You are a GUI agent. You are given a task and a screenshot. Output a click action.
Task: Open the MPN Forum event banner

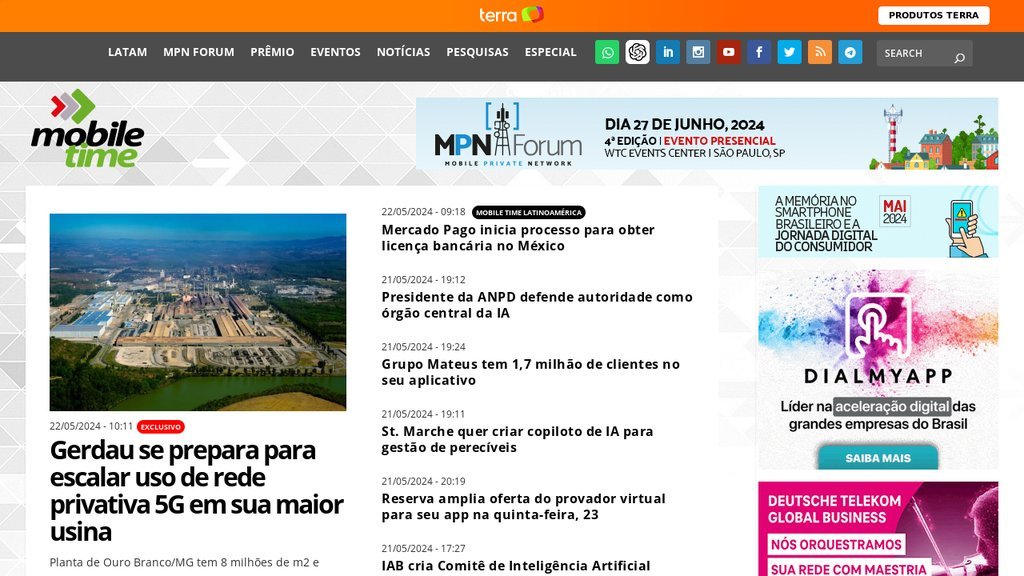(707, 133)
